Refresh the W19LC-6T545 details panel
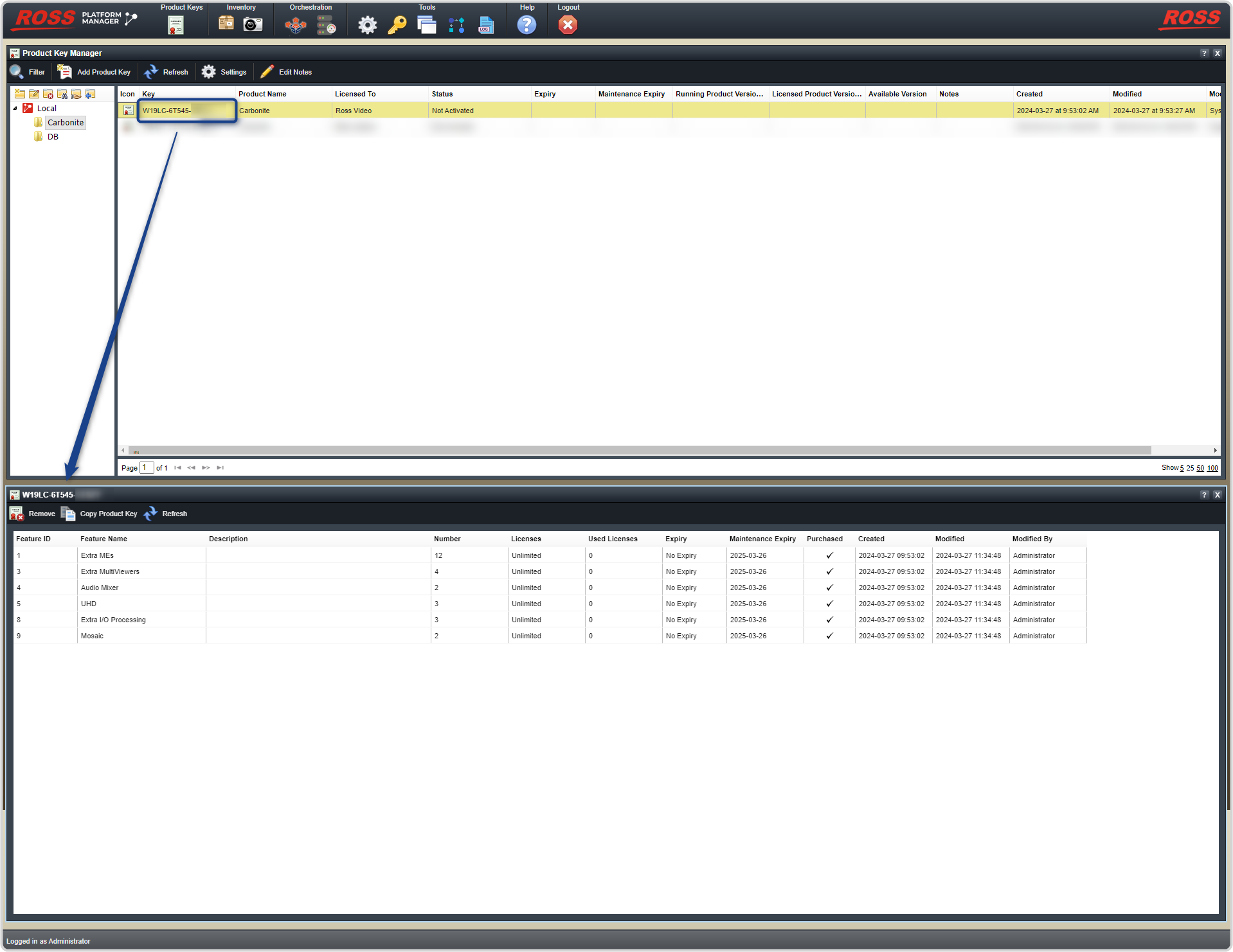 (165, 514)
